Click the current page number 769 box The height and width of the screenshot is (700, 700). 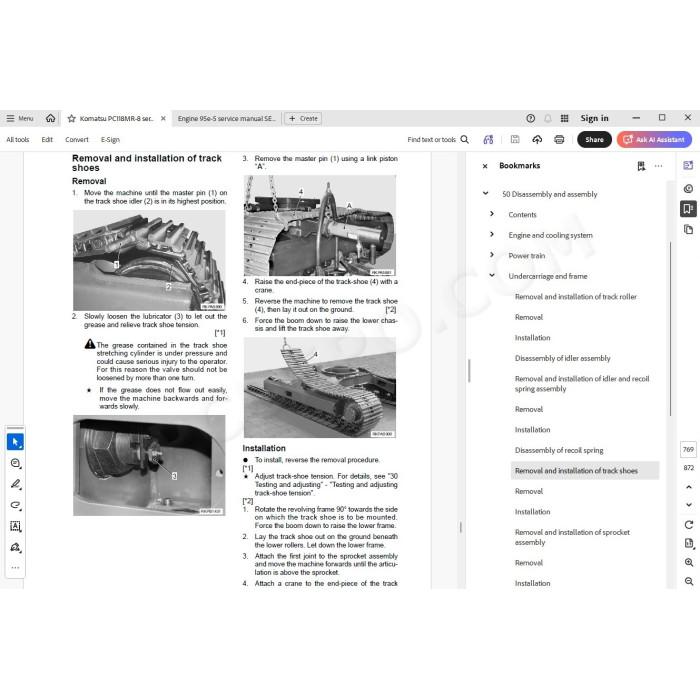coord(688,449)
